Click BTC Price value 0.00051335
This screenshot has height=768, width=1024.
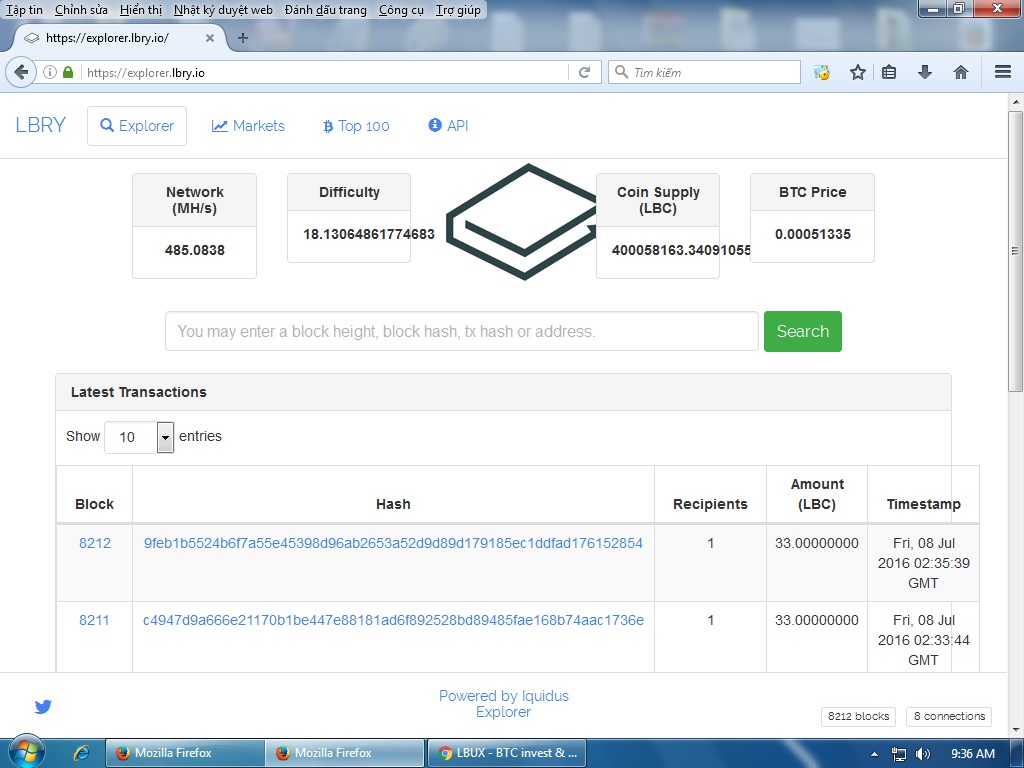pyautogui.click(x=812, y=234)
